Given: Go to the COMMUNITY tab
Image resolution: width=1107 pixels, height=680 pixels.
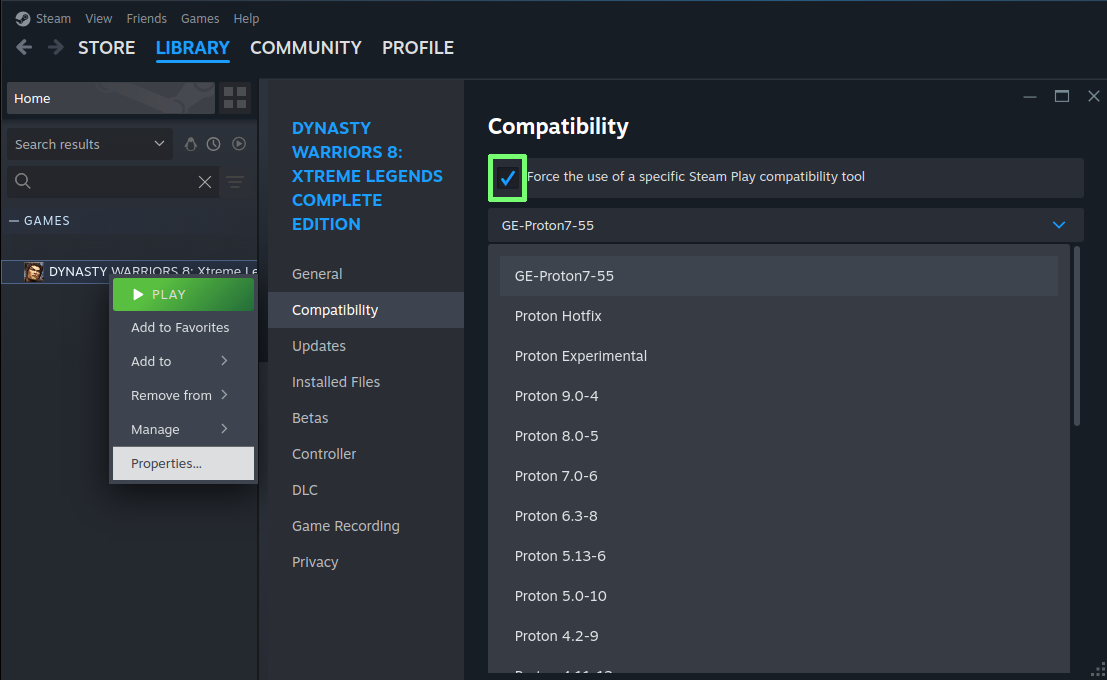Looking at the screenshot, I should pos(306,48).
